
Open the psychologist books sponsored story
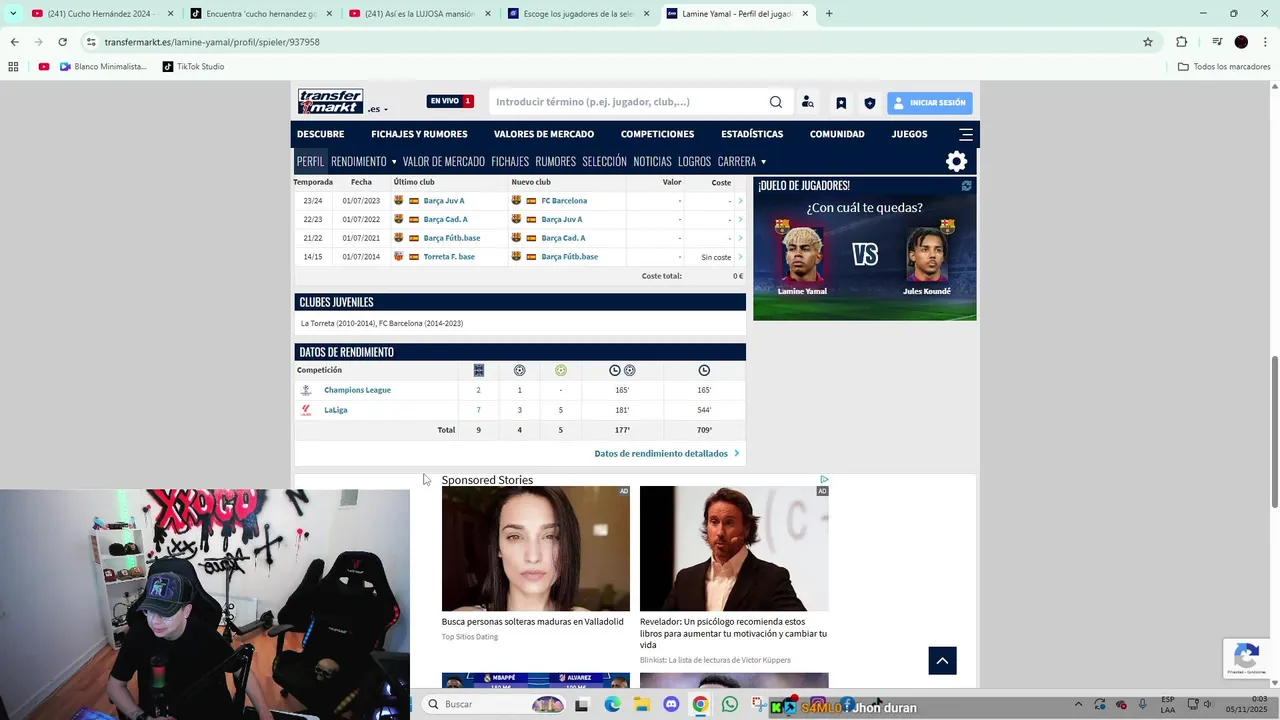734,575
